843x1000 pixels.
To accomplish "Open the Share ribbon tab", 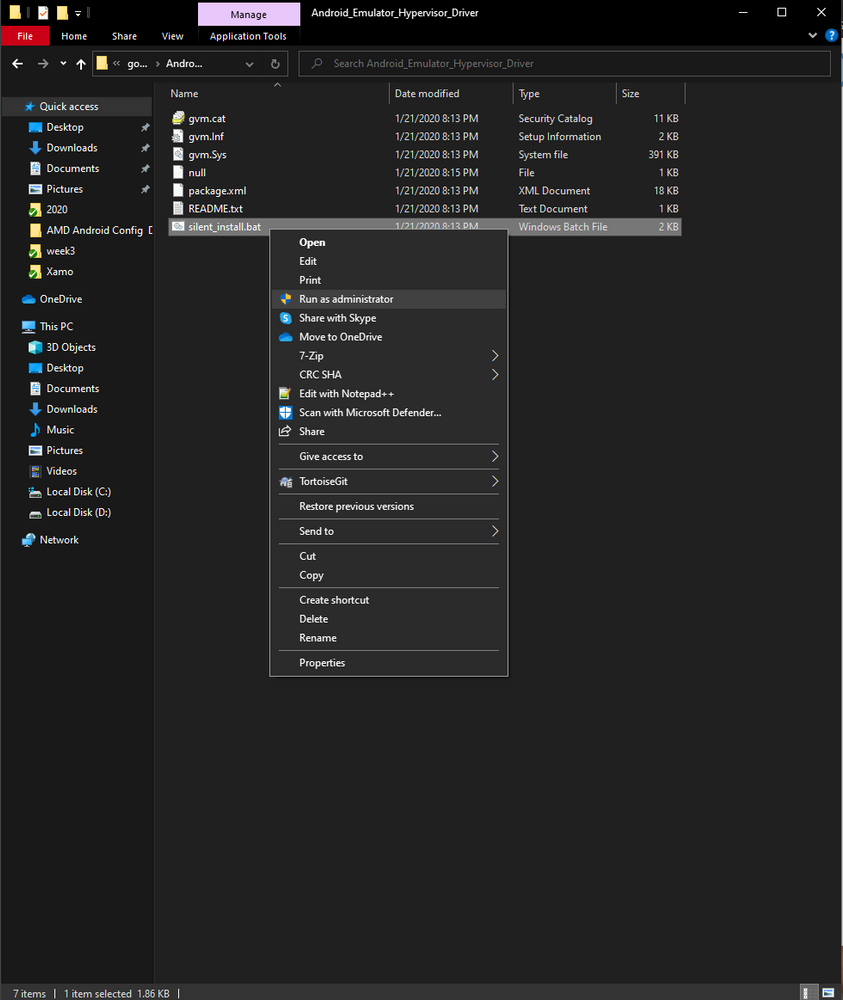I will tap(124, 36).
